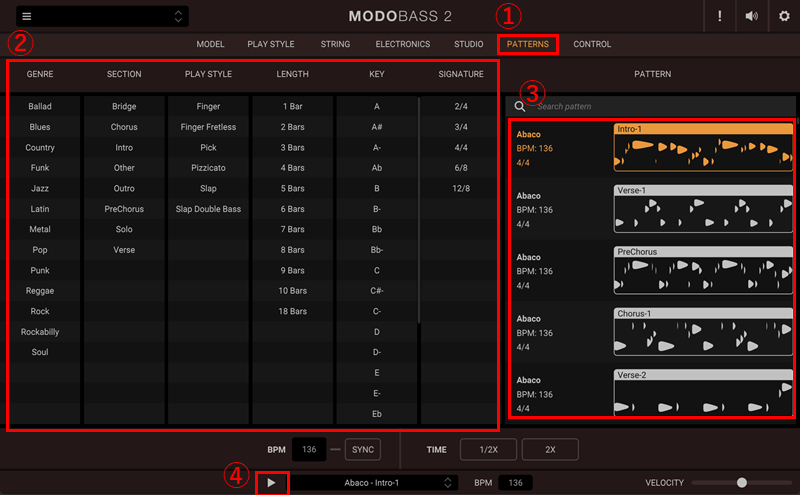Select Solo section
Screen dimensions: 800x495
point(124,229)
